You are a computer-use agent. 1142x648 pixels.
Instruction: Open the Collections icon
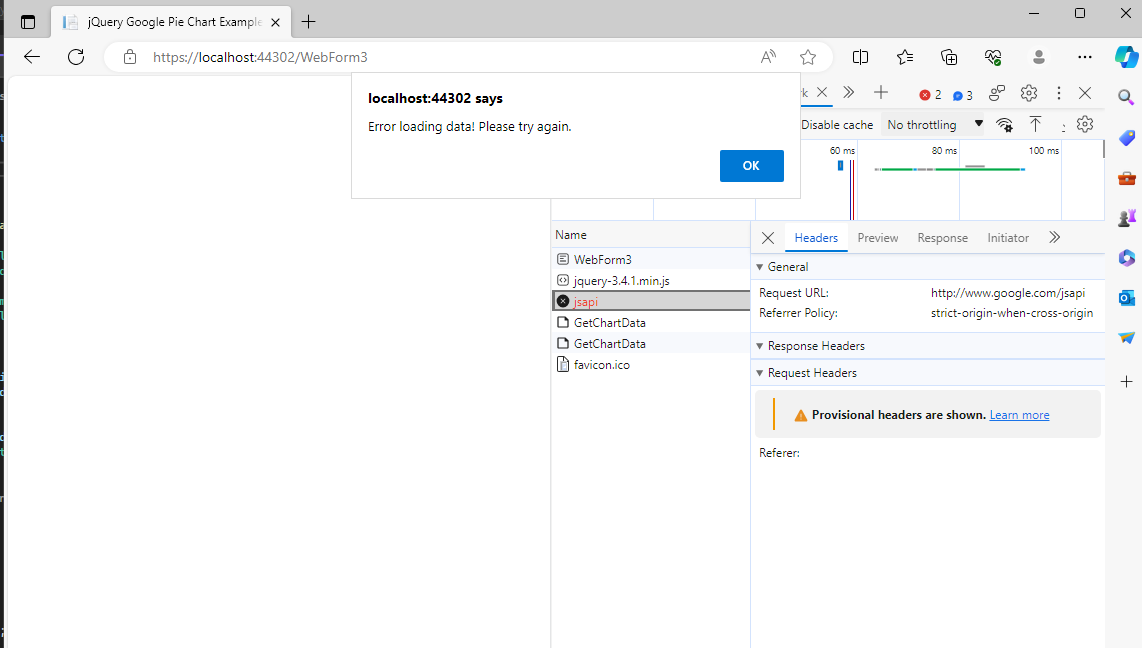[949, 57]
